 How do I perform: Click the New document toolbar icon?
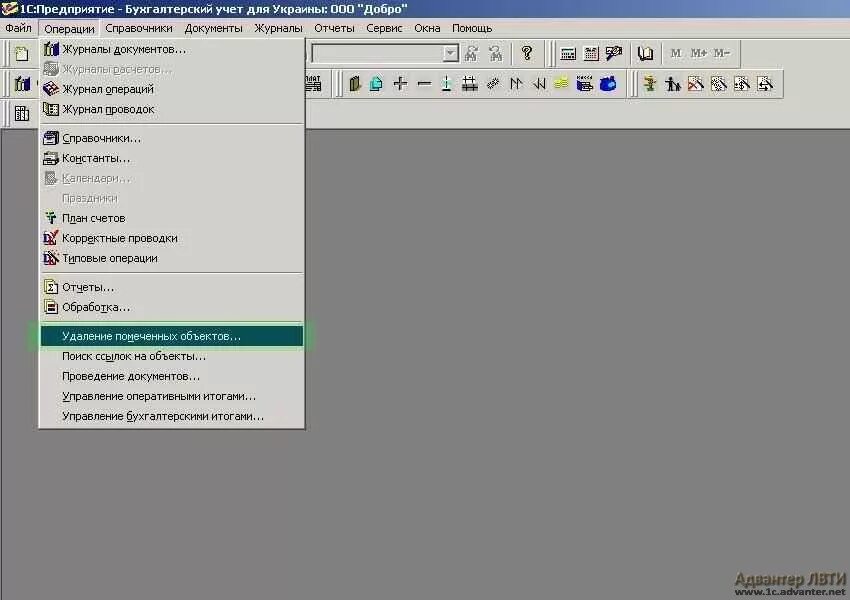pos(22,53)
